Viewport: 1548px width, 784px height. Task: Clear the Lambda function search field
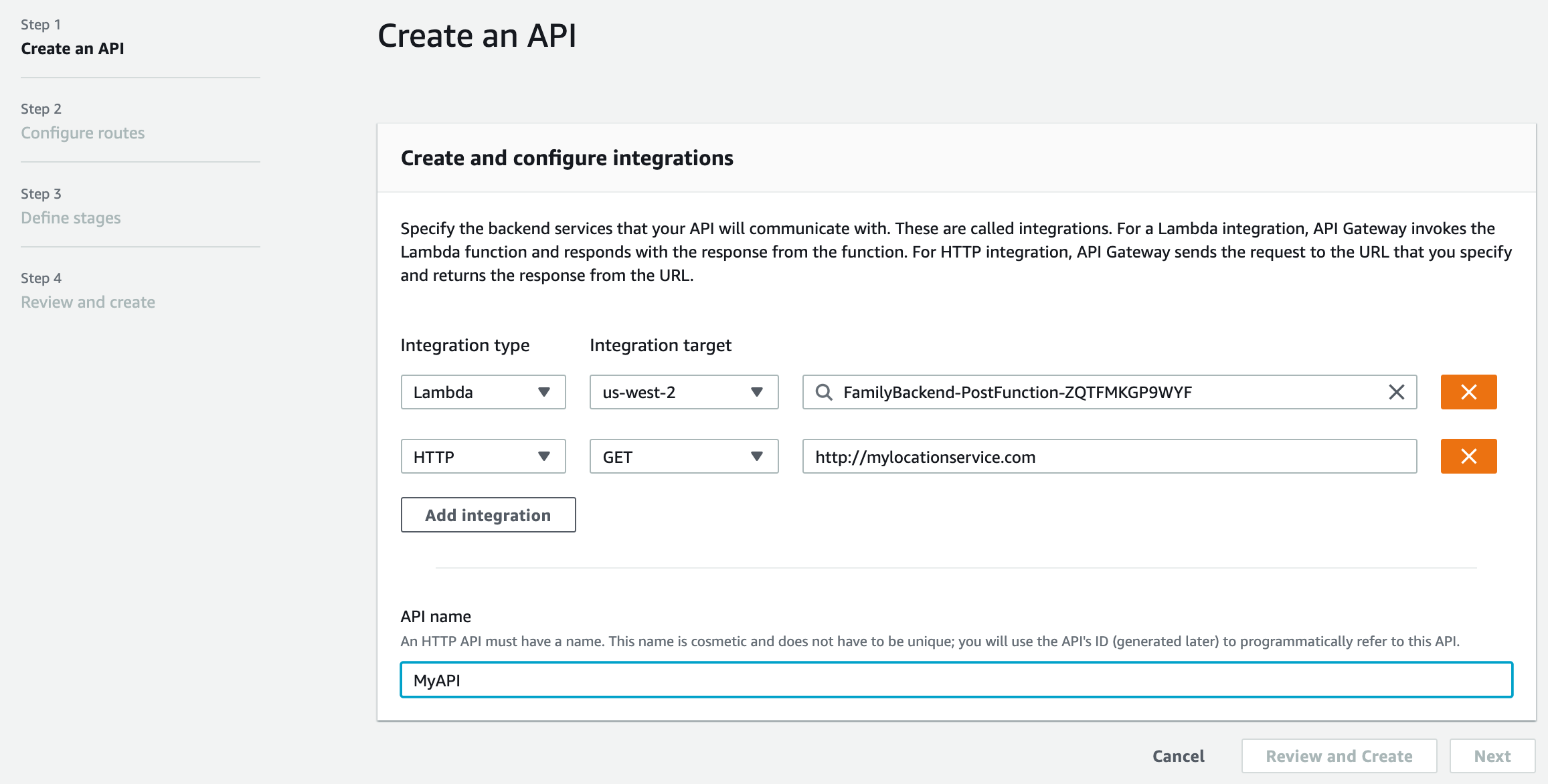[1397, 392]
